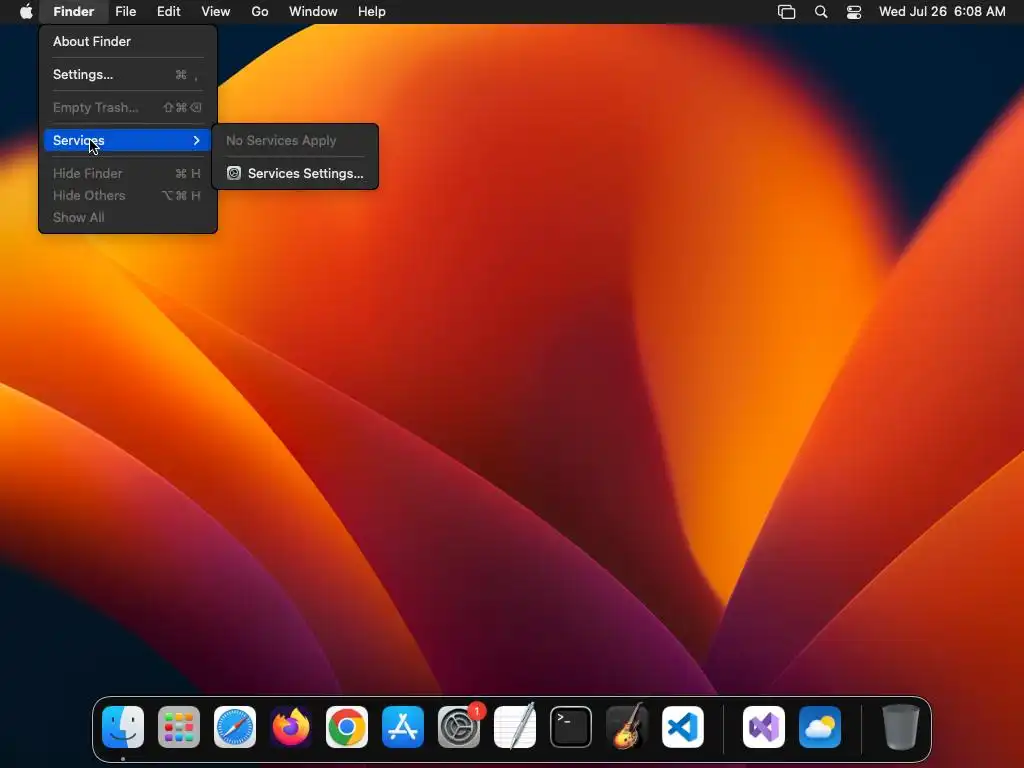
Task: Select Empty Trash... menu entry
Action: [127, 107]
